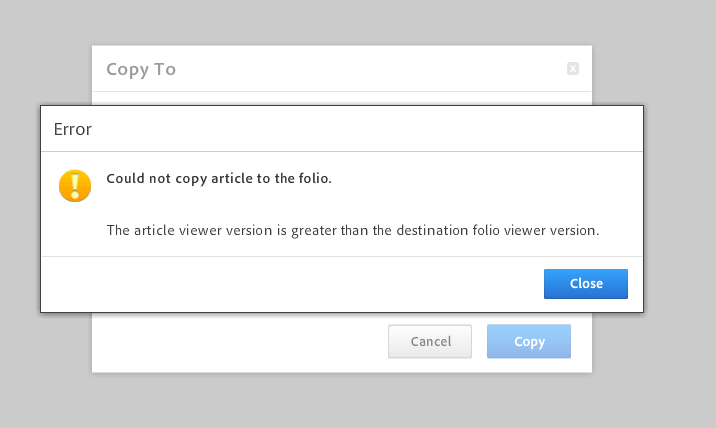Select the bold 'Could not copy article' message
The height and width of the screenshot is (428, 716).
219,179
